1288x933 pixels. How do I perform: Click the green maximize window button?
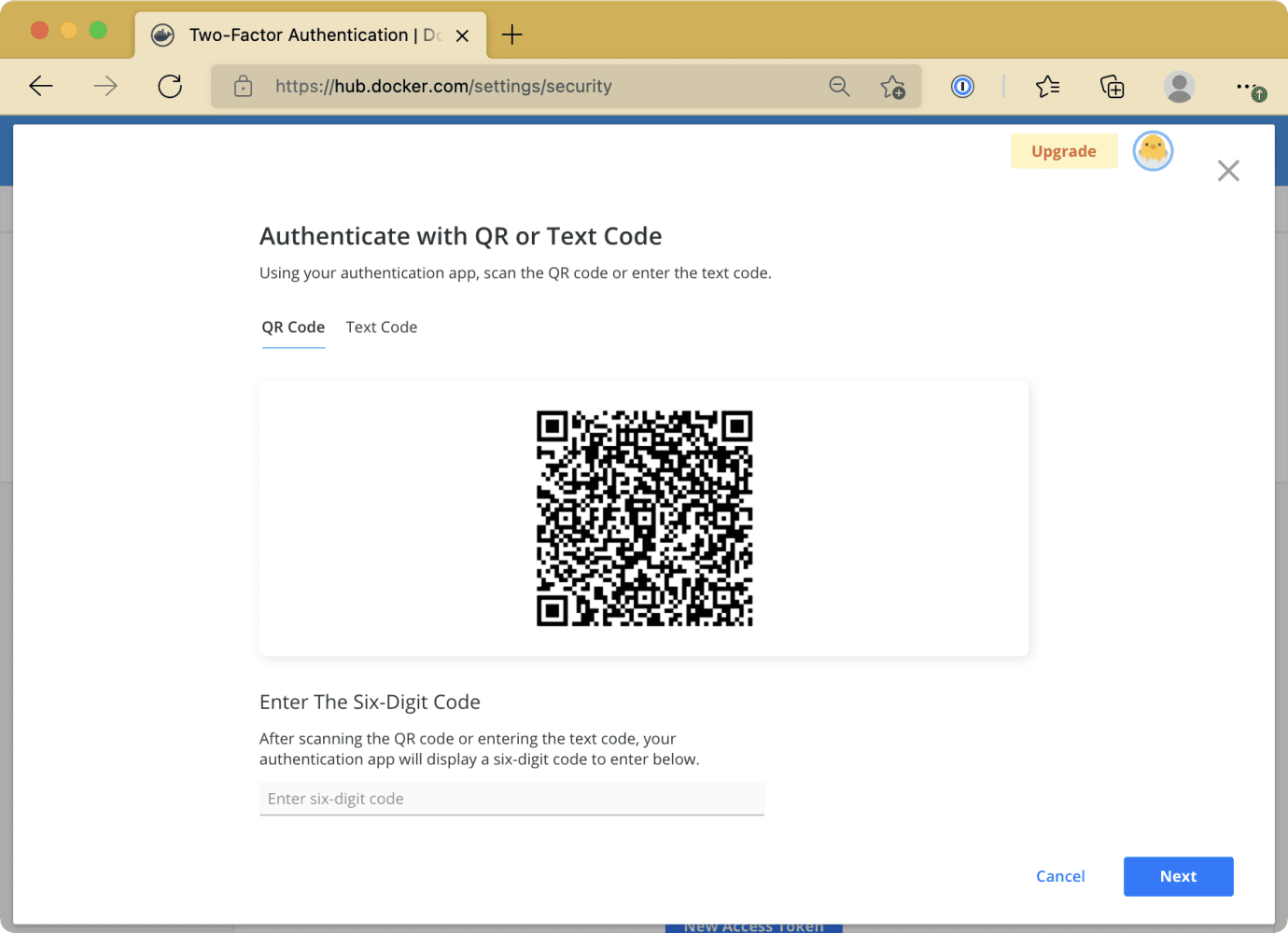pos(98,30)
